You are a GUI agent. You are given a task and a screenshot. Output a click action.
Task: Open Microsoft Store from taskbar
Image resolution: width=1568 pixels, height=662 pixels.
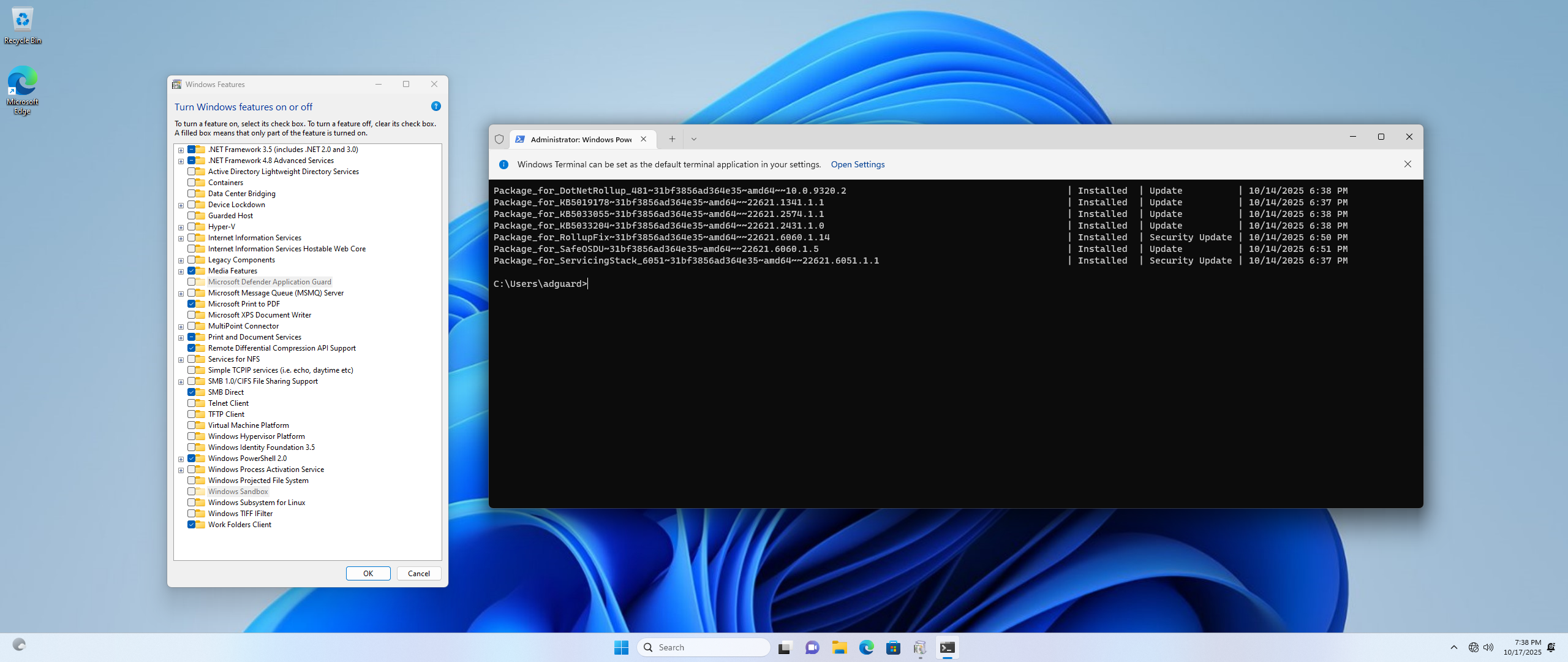click(893, 647)
